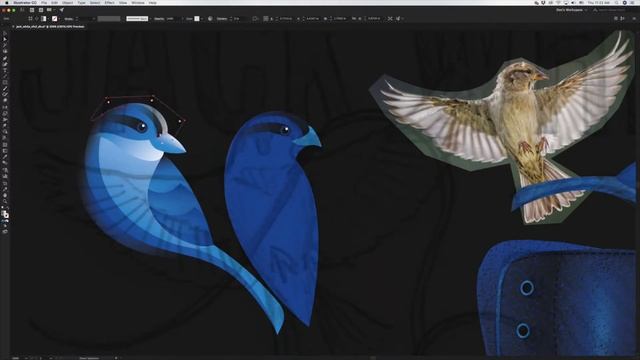Select the Zoom tool
Image resolution: width=640 pixels, height=360 pixels.
pos(5,201)
